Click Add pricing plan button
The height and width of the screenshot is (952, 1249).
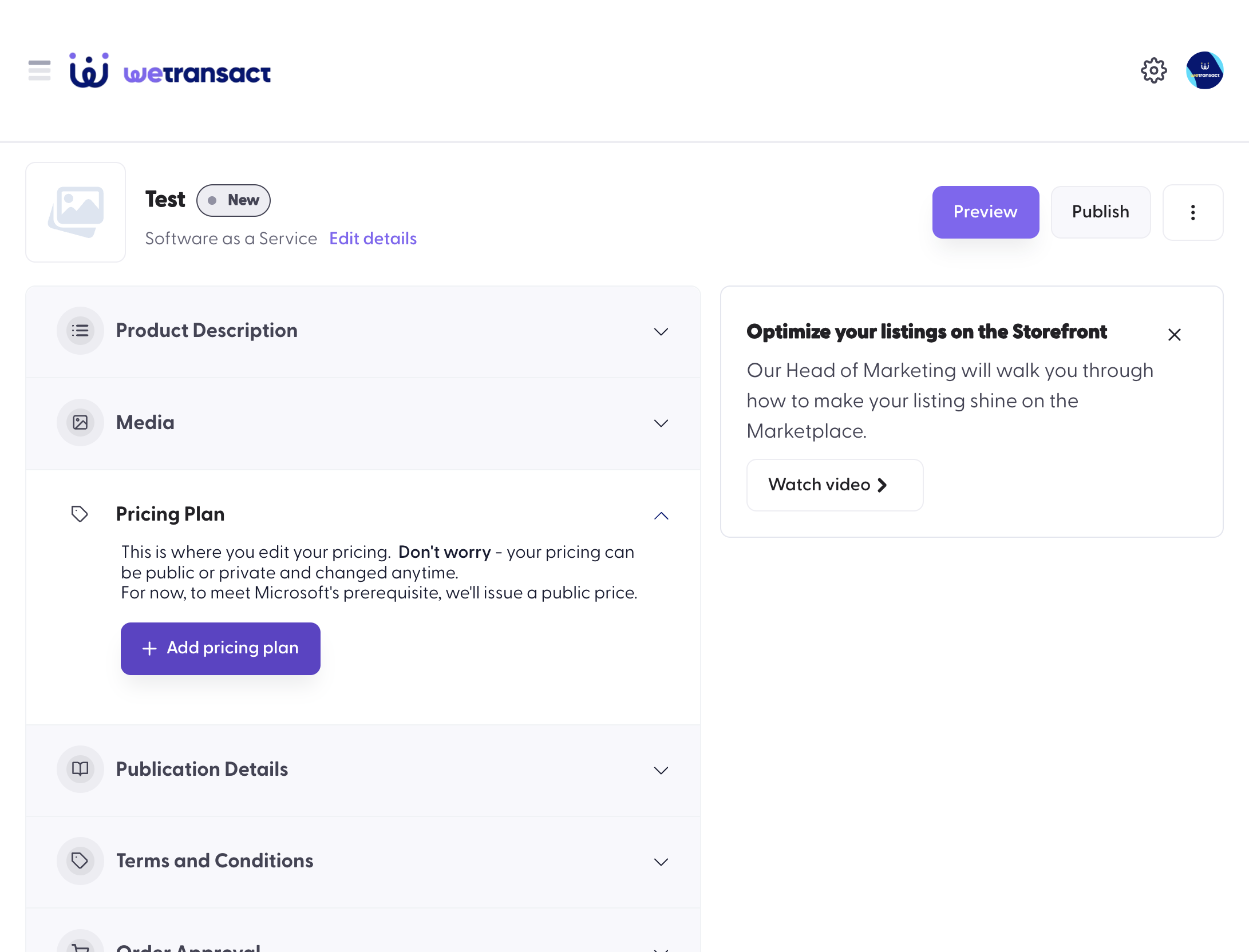click(220, 649)
